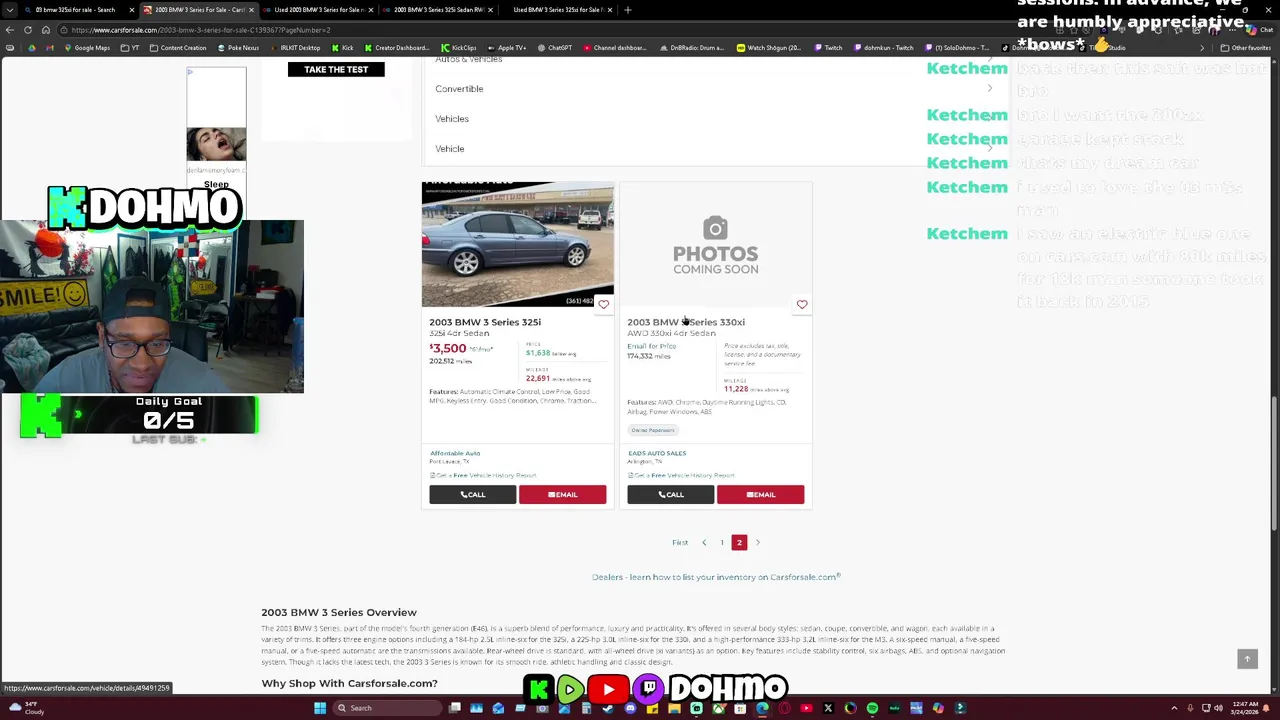The width and height of the screenshot is (1280, 720).
Task: Open Opera browser from the taskbar
Action: (784, 708)
